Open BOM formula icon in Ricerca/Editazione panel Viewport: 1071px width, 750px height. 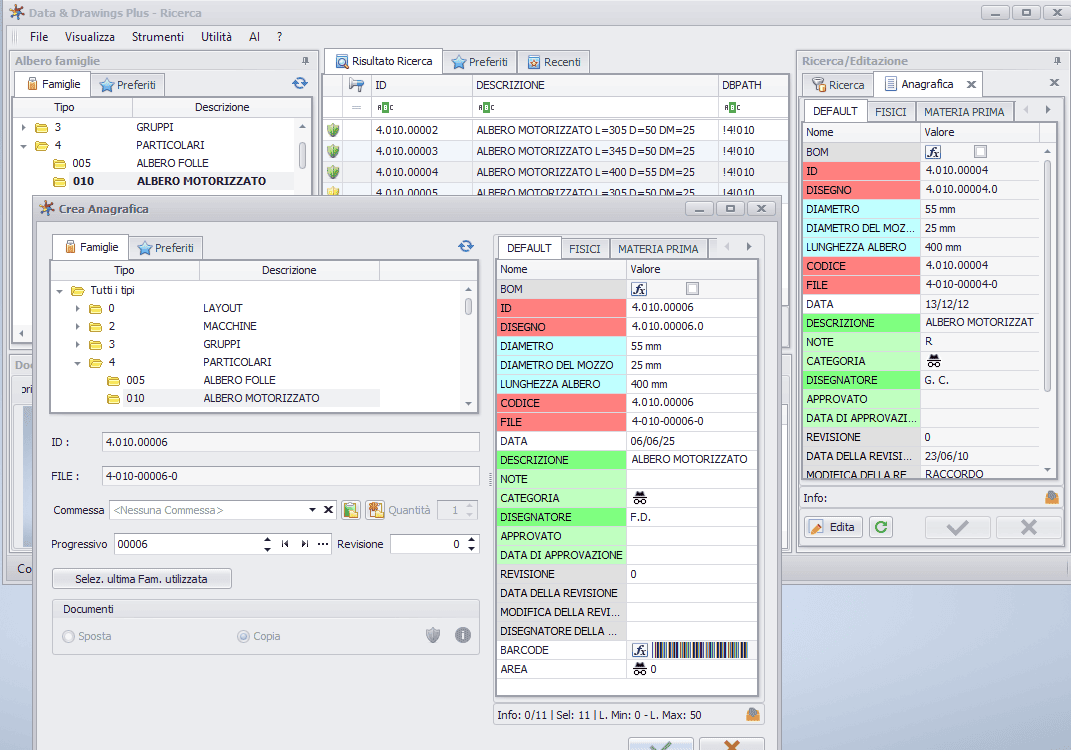point(932,152)
